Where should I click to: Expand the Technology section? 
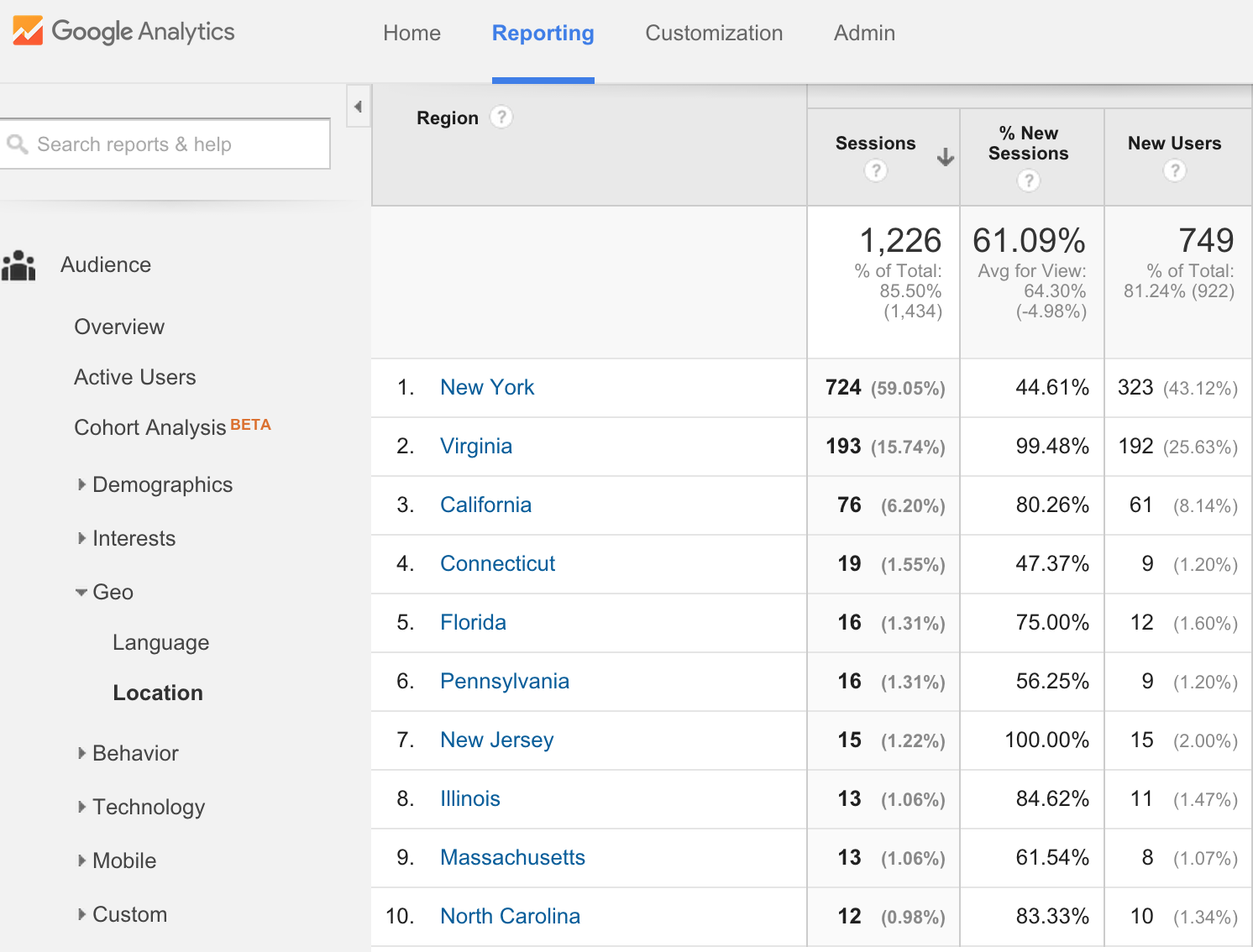81,807
